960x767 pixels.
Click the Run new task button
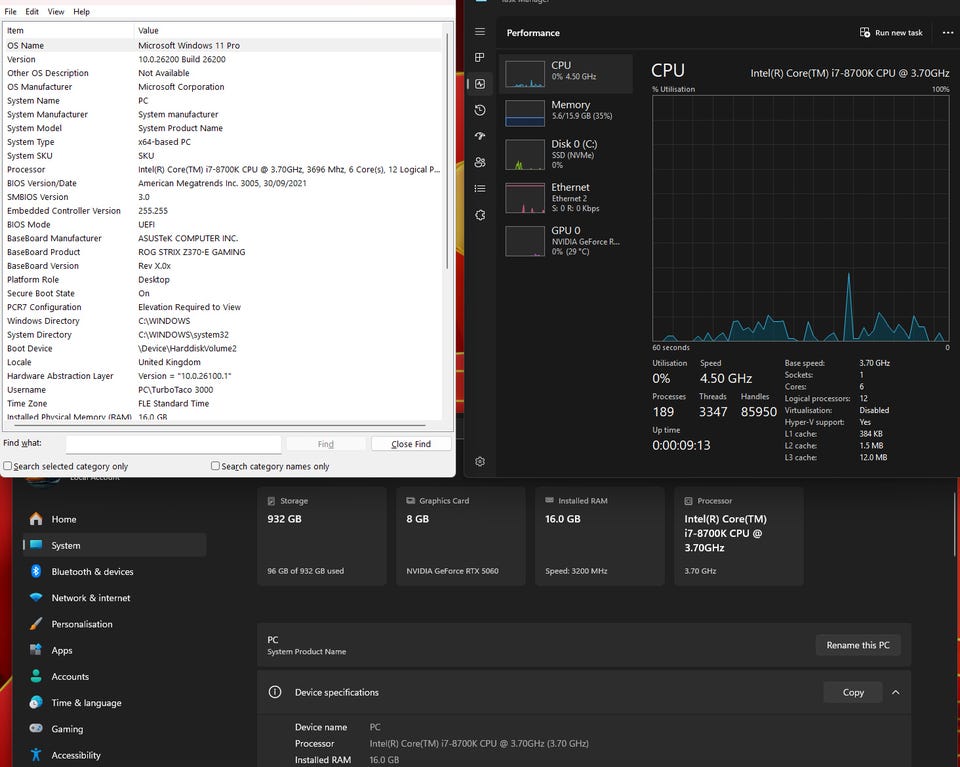(x=891, y=33)
